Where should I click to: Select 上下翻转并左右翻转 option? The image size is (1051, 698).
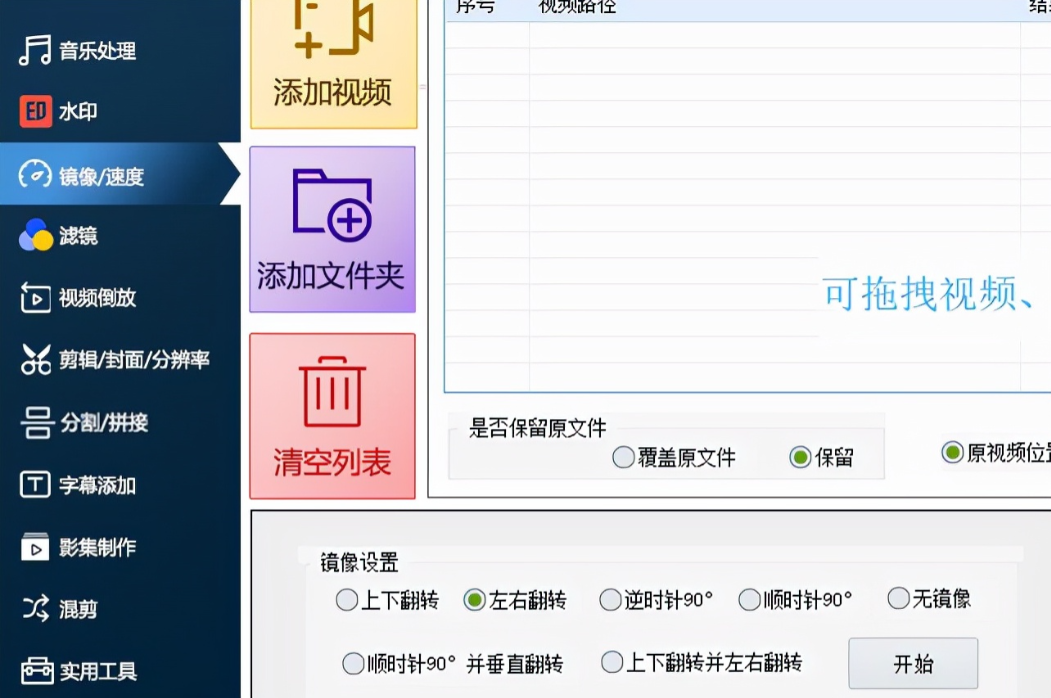pyautogui.click(x=612, y=662)
